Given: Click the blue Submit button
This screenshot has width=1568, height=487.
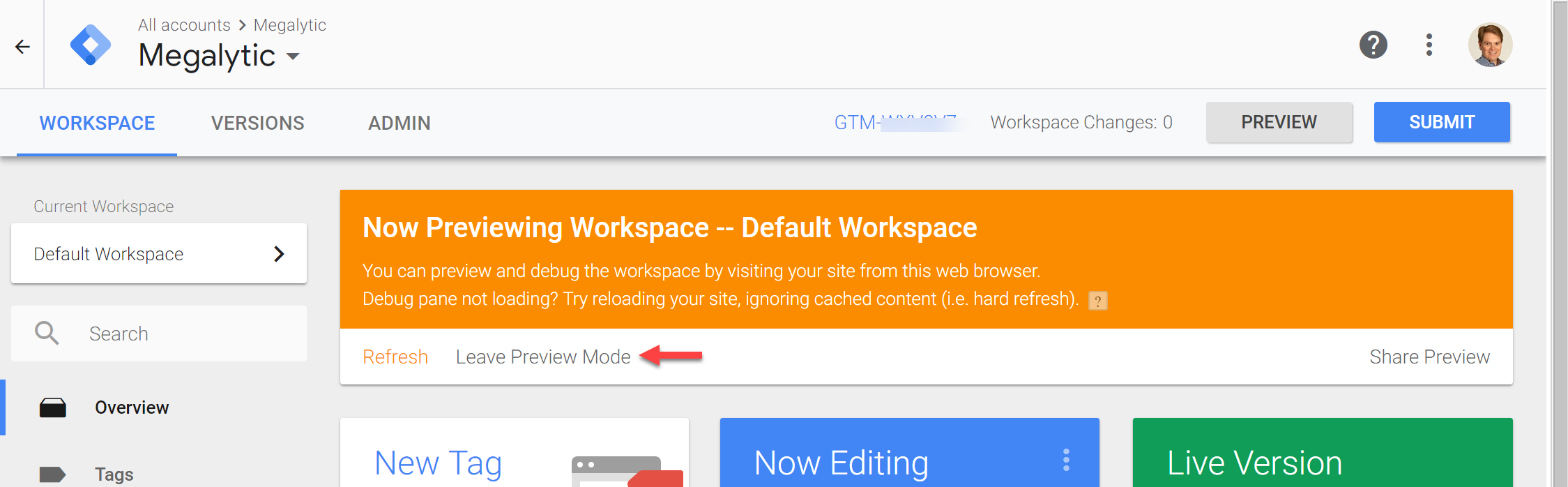Looking at the screenshot, I should pos(1441,122).
